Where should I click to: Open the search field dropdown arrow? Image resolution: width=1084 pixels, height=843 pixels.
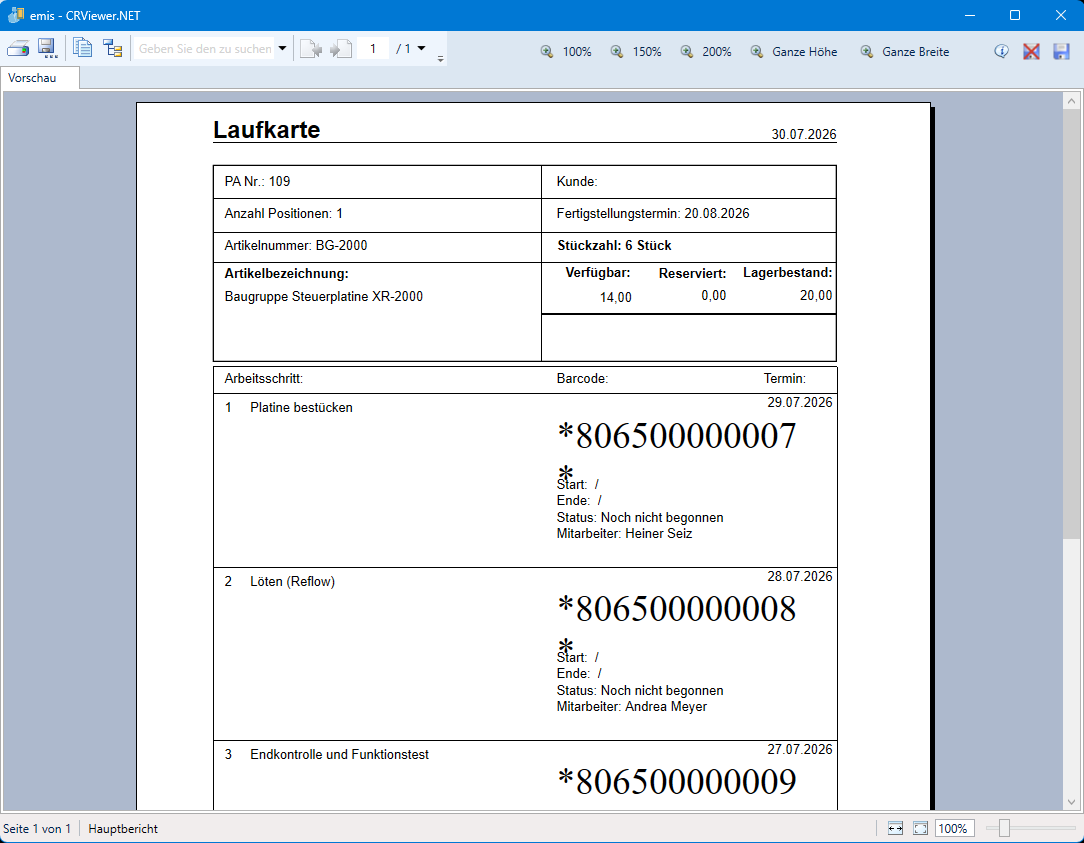pos(282,48)
